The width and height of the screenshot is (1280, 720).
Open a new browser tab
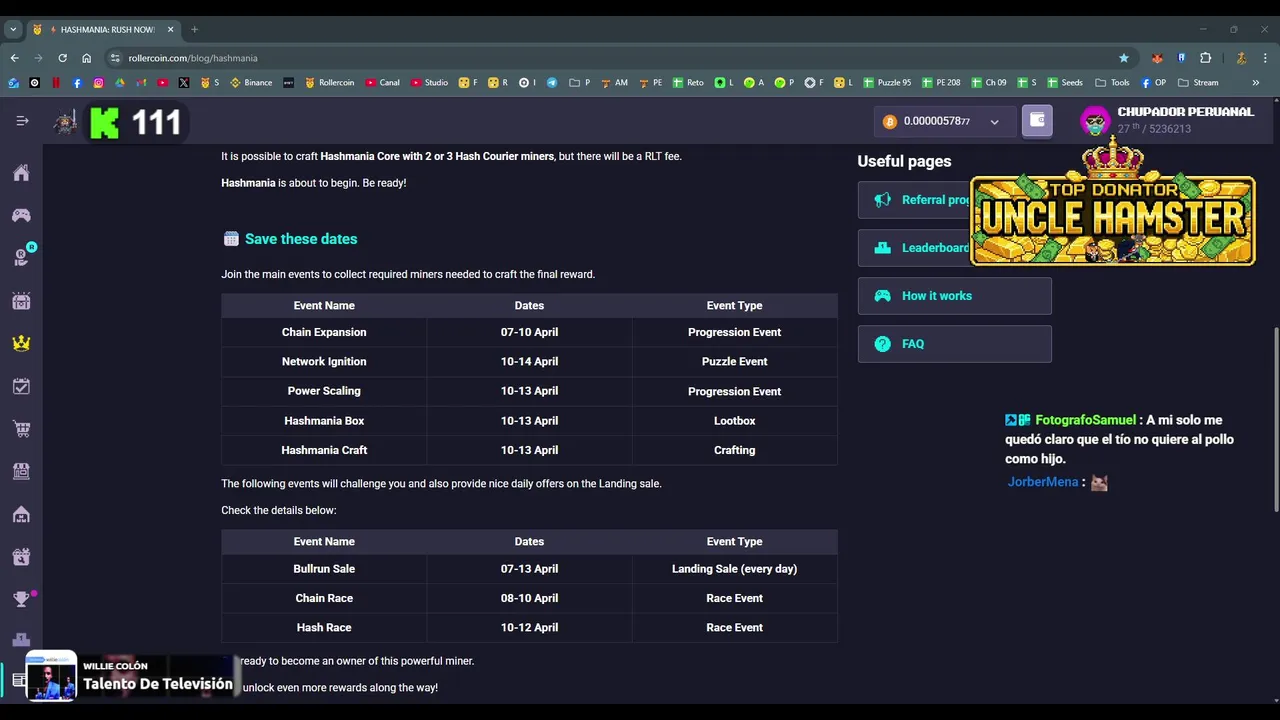[194, 30]
